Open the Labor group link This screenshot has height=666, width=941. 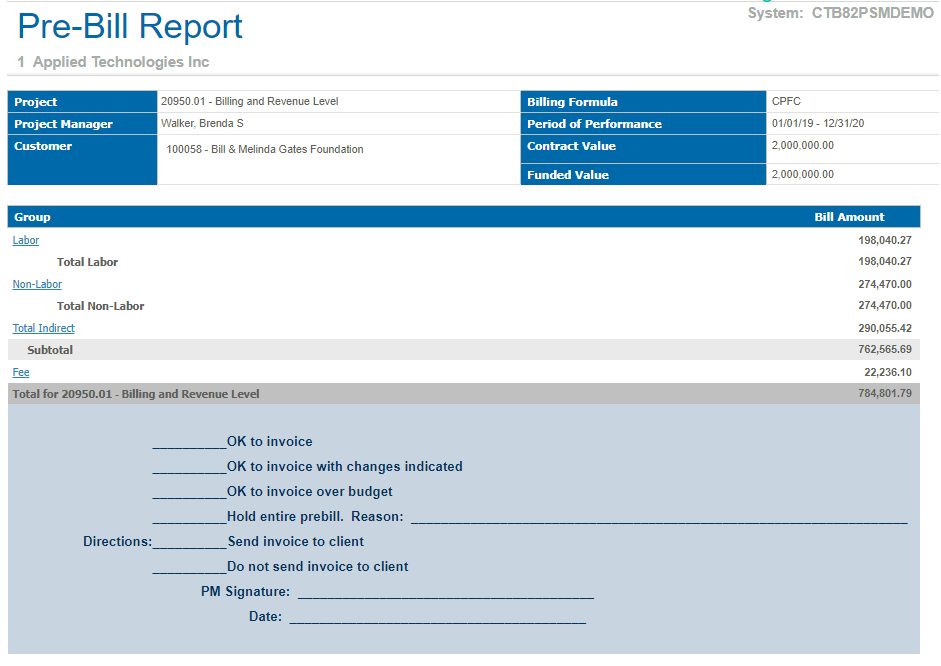[26, 240]
